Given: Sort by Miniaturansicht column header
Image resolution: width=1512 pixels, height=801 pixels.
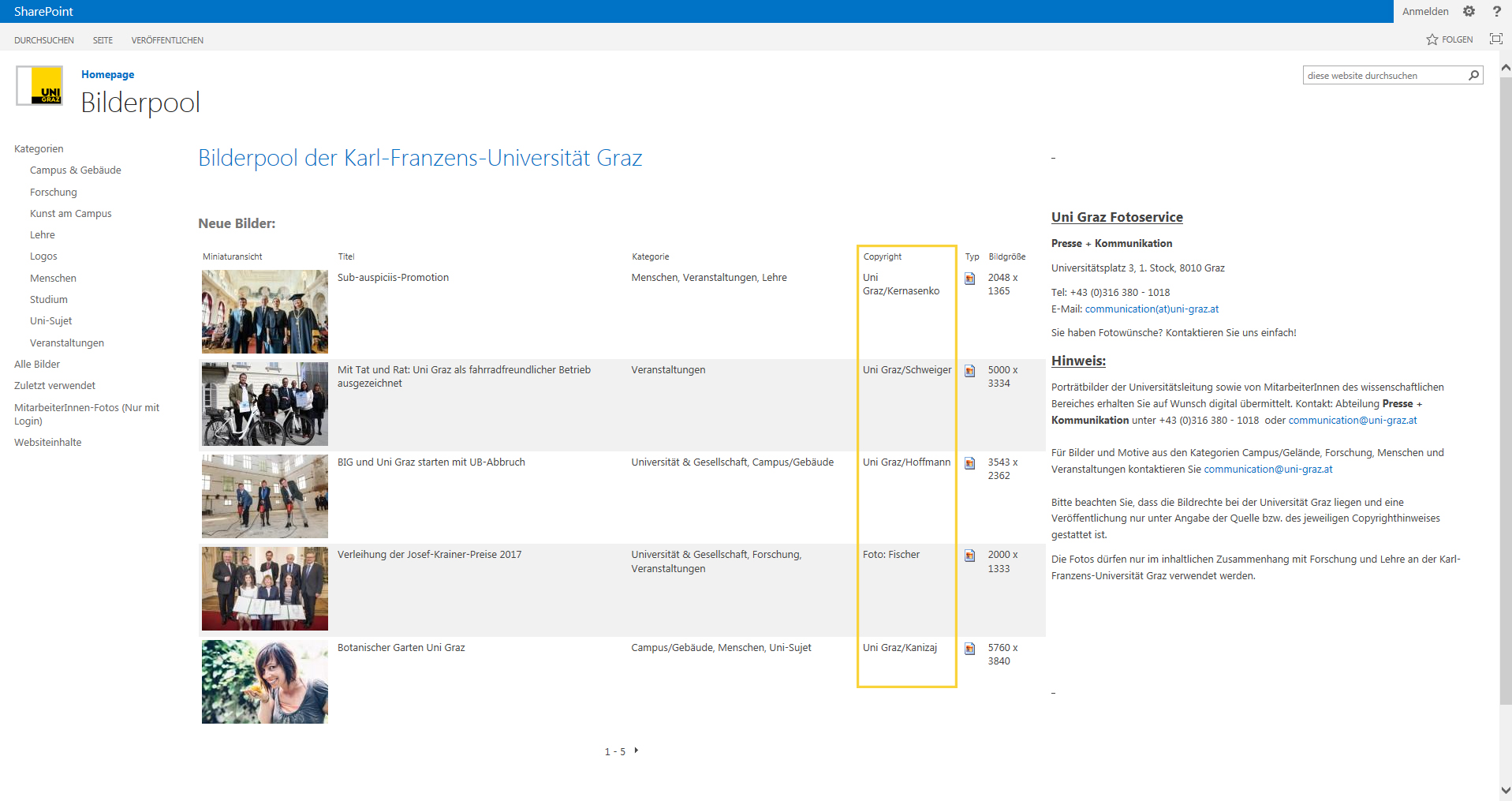Looking at the screenshot, I should [232, 256].
